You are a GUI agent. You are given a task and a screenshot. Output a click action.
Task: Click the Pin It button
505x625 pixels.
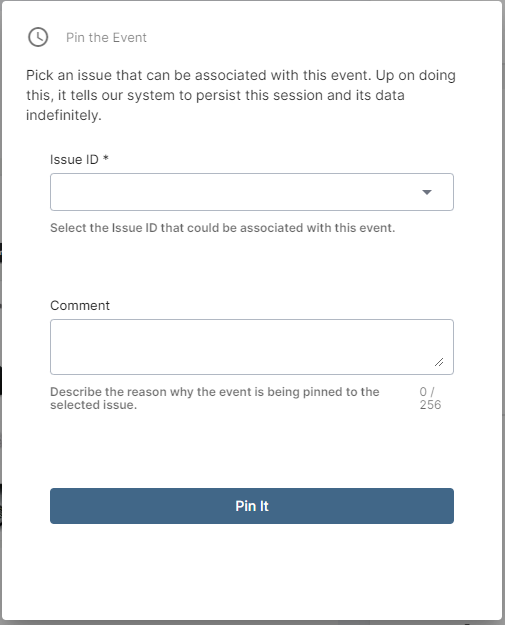click(x=252, y=506)
